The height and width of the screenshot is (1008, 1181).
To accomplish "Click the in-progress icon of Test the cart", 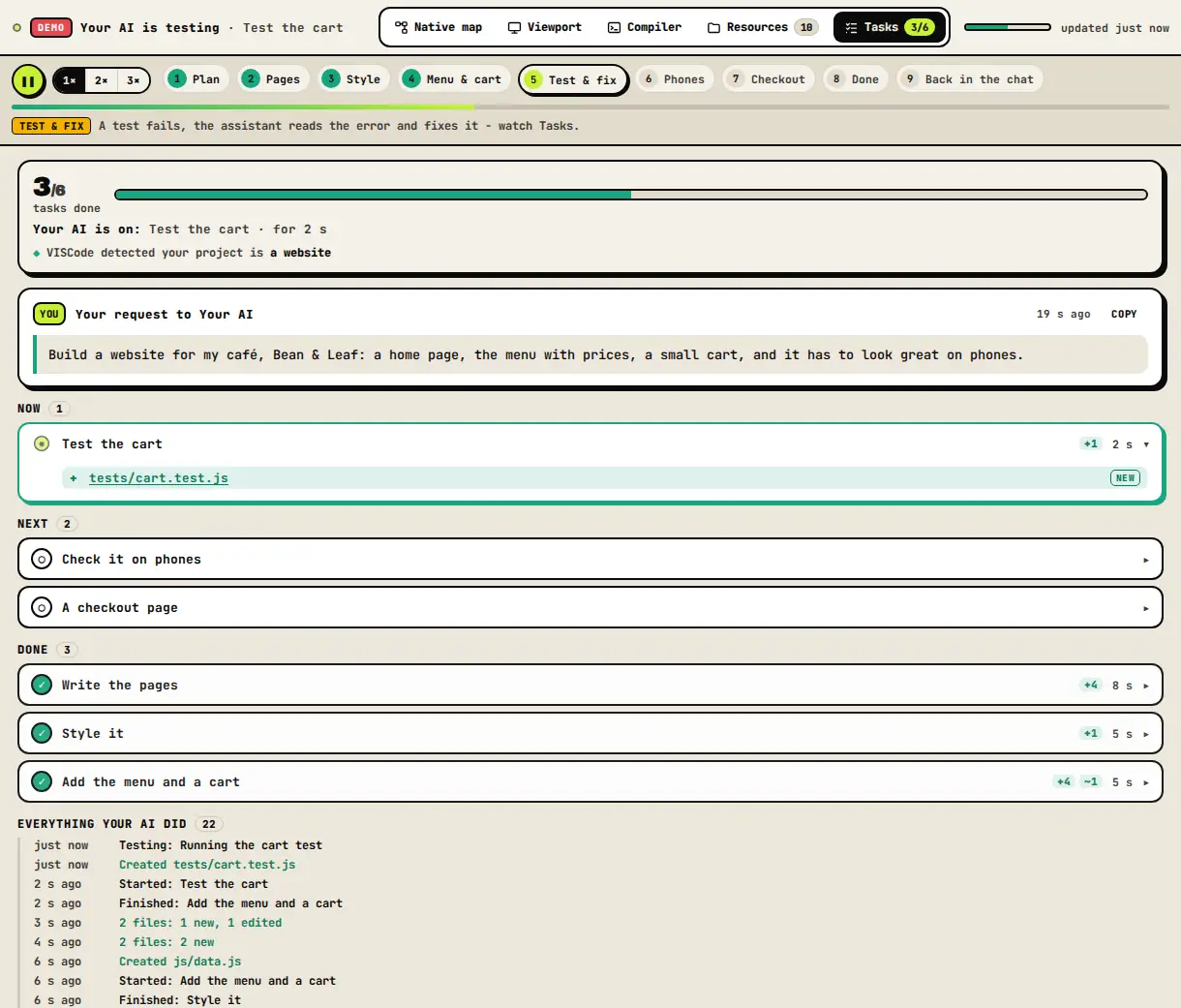I will pos(42,443).
